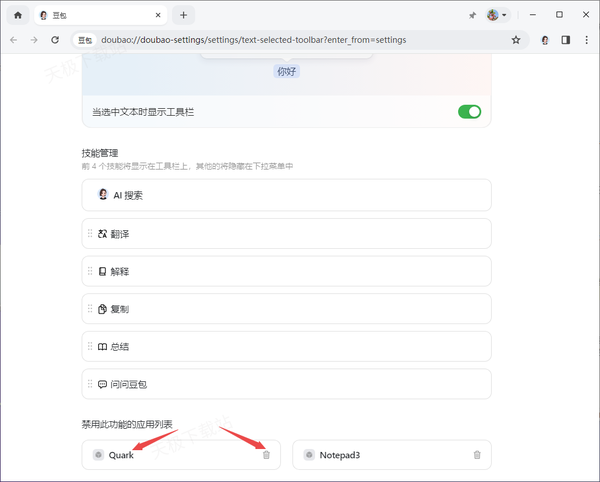This screenshot has height=482, width=600.
Task: Open the browser side panel icon
Action: click(565, 40)
